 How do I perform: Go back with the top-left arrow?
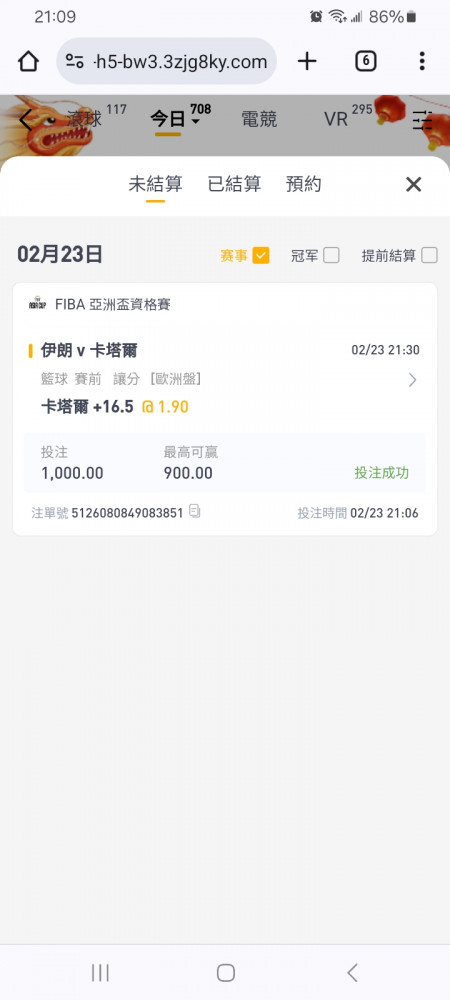click(25, 119)
